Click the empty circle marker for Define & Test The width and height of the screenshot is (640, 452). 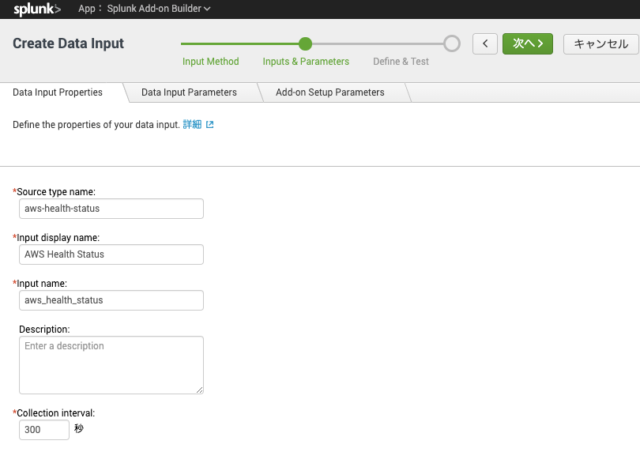tap(452, 44)
